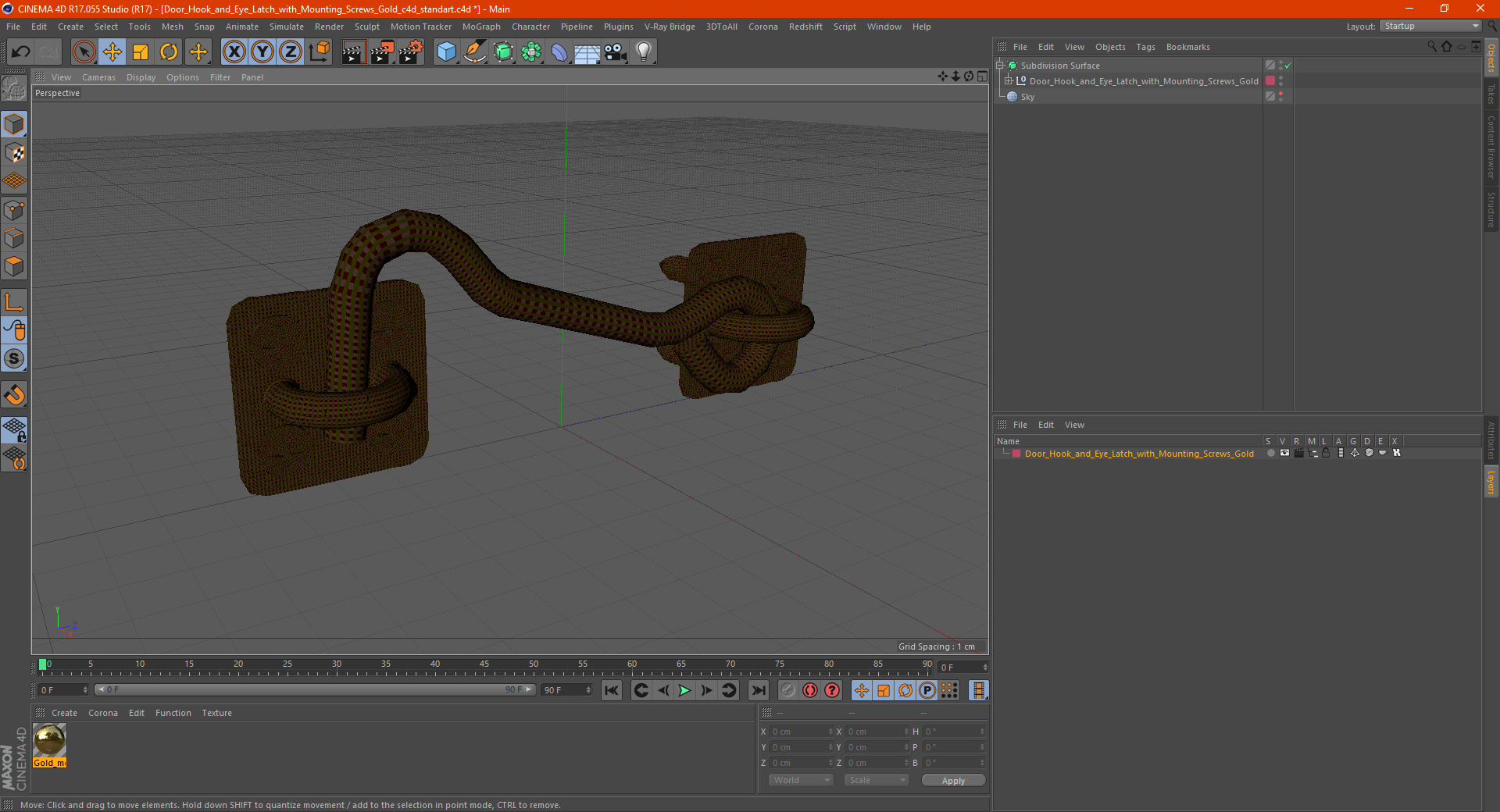Image resolution: width=1500 pixels, height=812 pixels.
Task: Select the Sky object in Object Manager
Action: coord(1027,97)
